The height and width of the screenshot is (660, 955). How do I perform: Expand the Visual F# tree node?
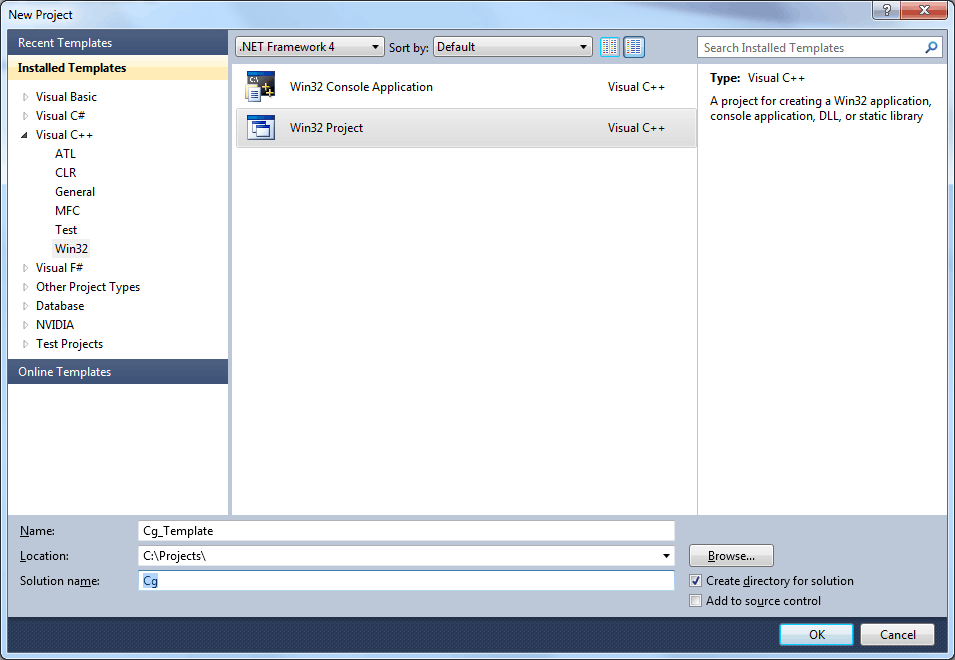(x=25, y=268)
